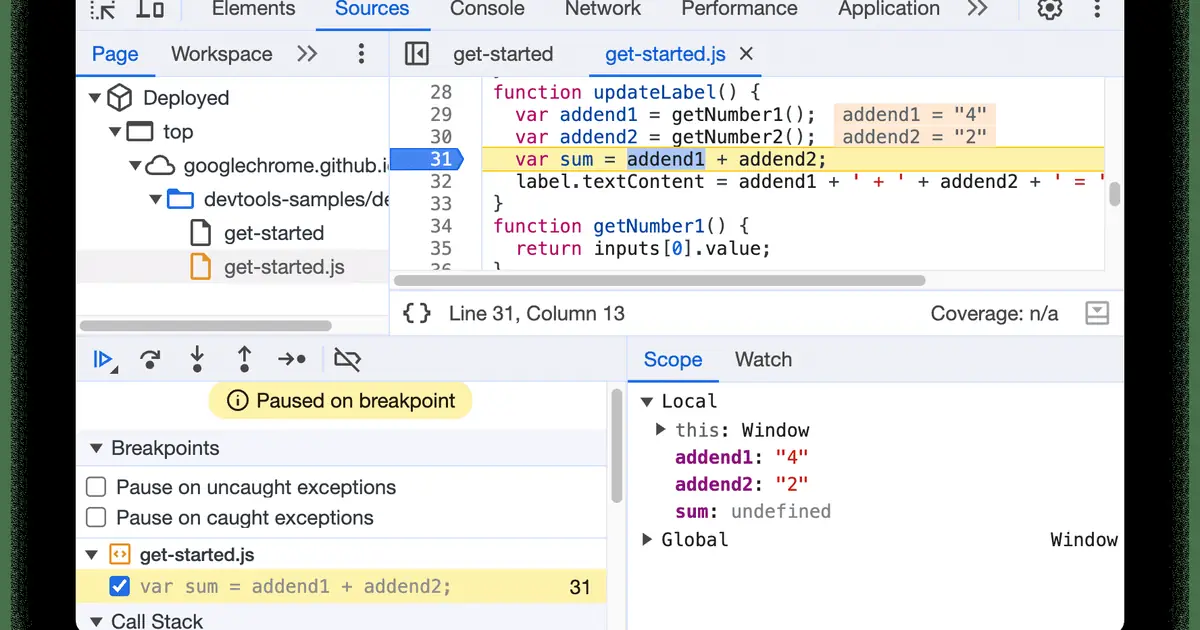Open the Network panel
The image size is (1200, 630).
pyautogui.click(x=603, y=9)
